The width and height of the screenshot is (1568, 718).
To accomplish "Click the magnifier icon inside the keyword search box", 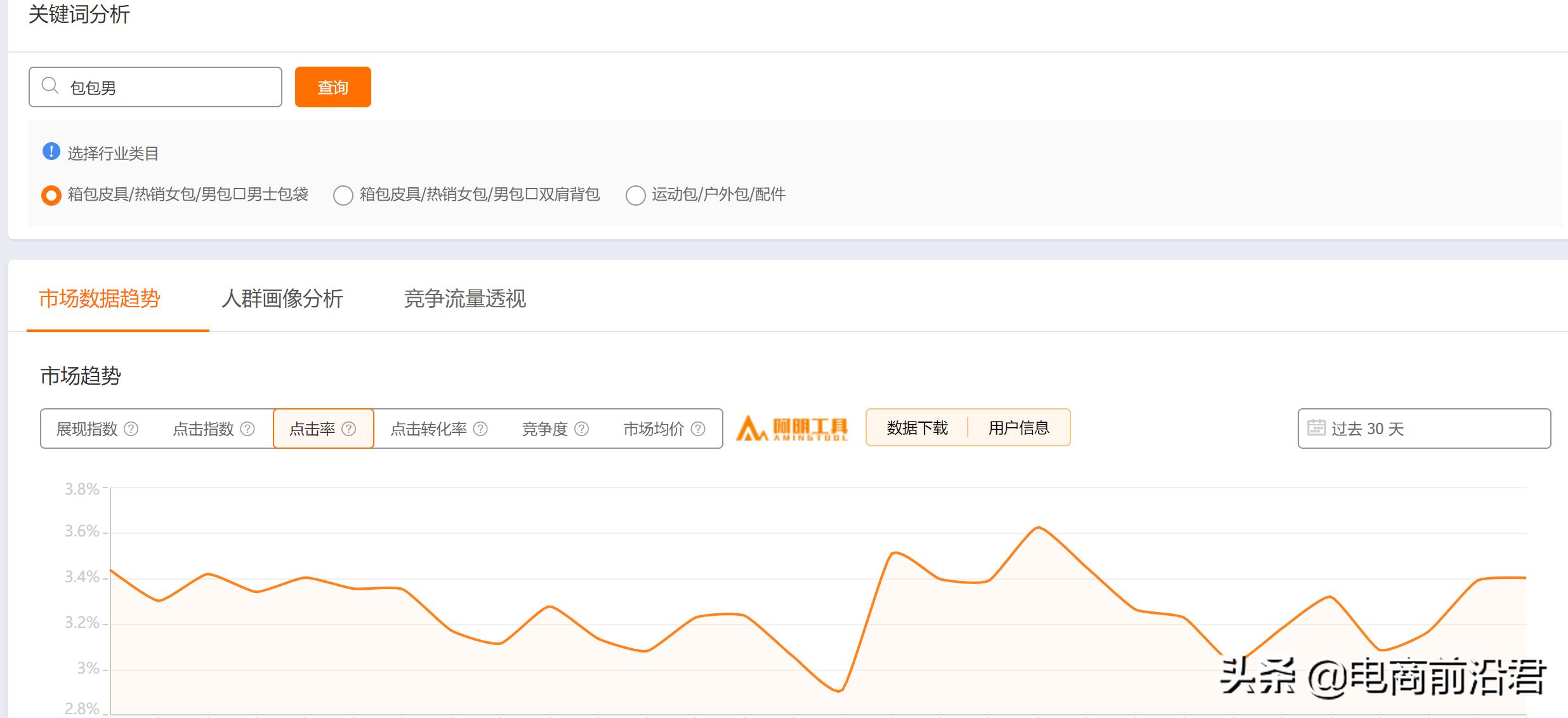I will tap(50, 85).
